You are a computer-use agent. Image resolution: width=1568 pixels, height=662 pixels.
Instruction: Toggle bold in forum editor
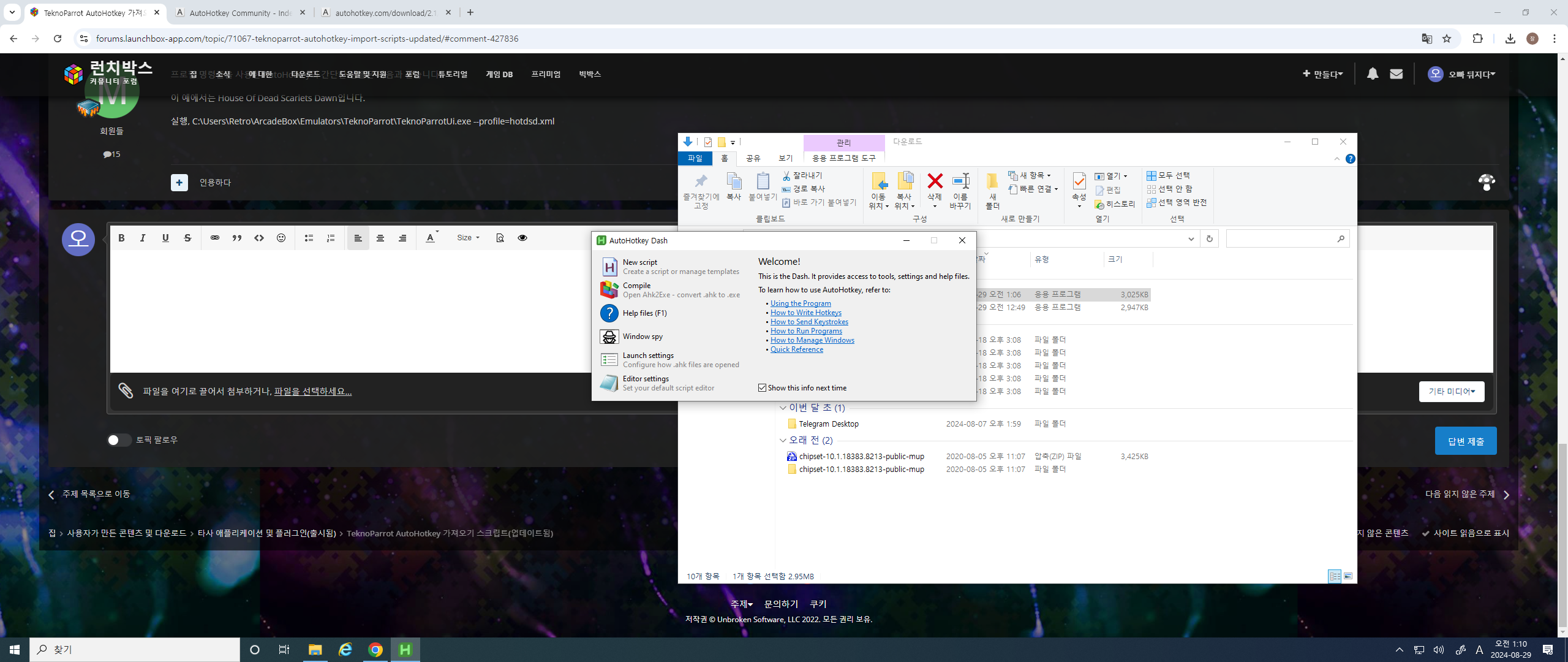click(x=121, y=238)
